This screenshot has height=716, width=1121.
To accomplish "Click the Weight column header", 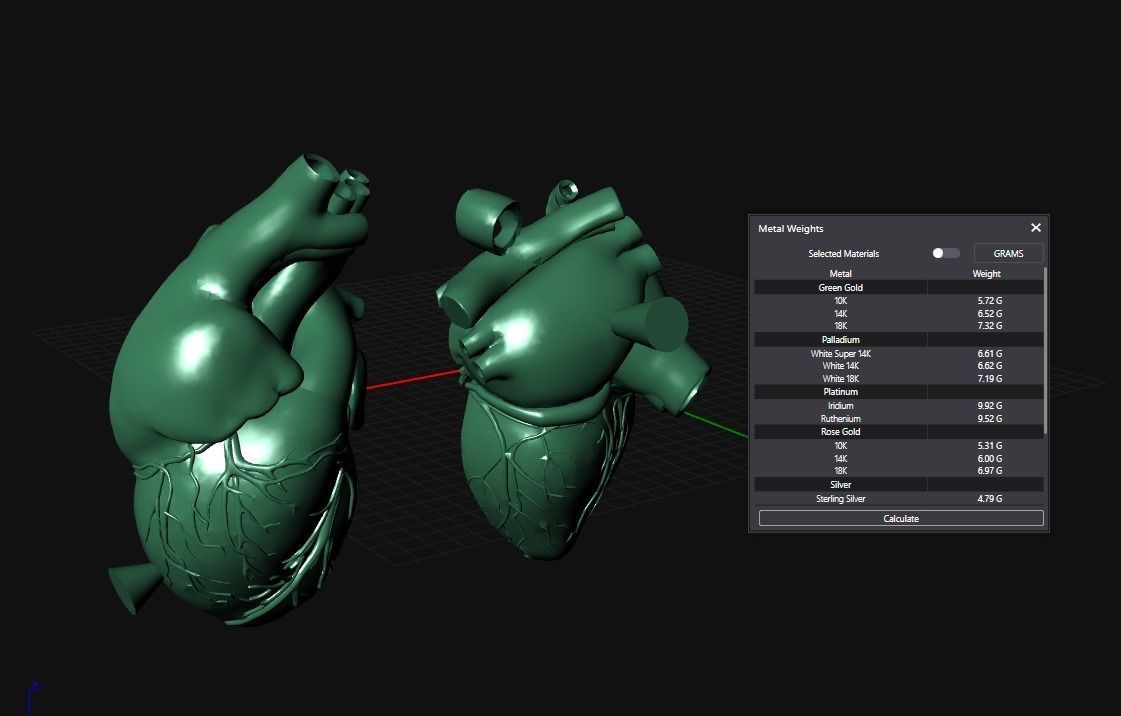I will 986,274.
